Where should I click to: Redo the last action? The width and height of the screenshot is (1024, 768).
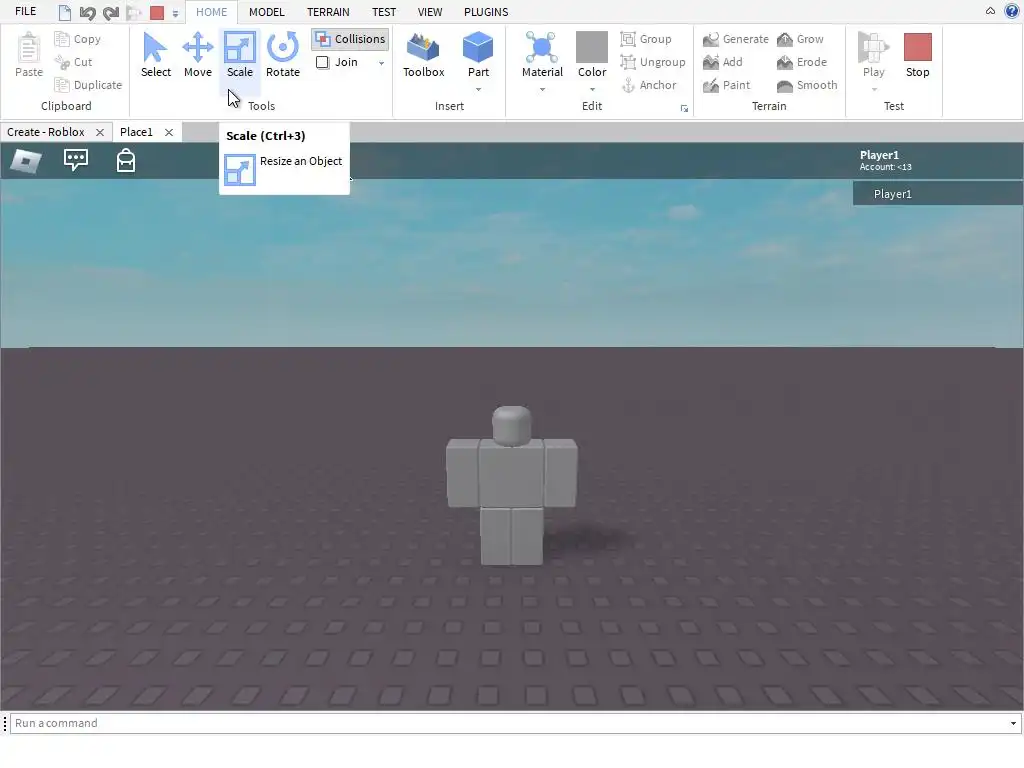coord(111,12)
